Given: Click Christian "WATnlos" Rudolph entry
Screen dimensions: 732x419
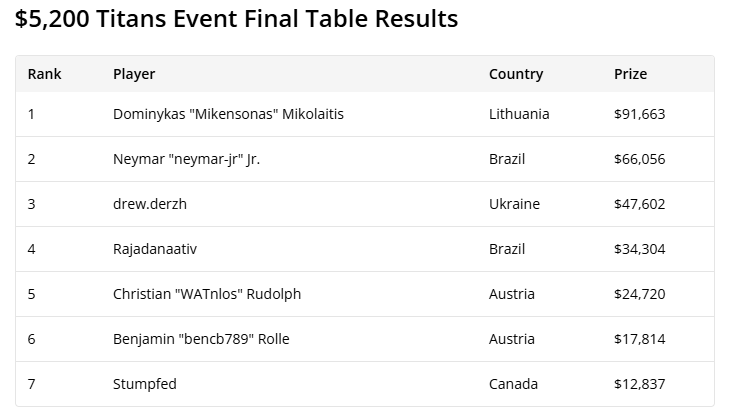Looking at the screenshot, I should [207, 294].
